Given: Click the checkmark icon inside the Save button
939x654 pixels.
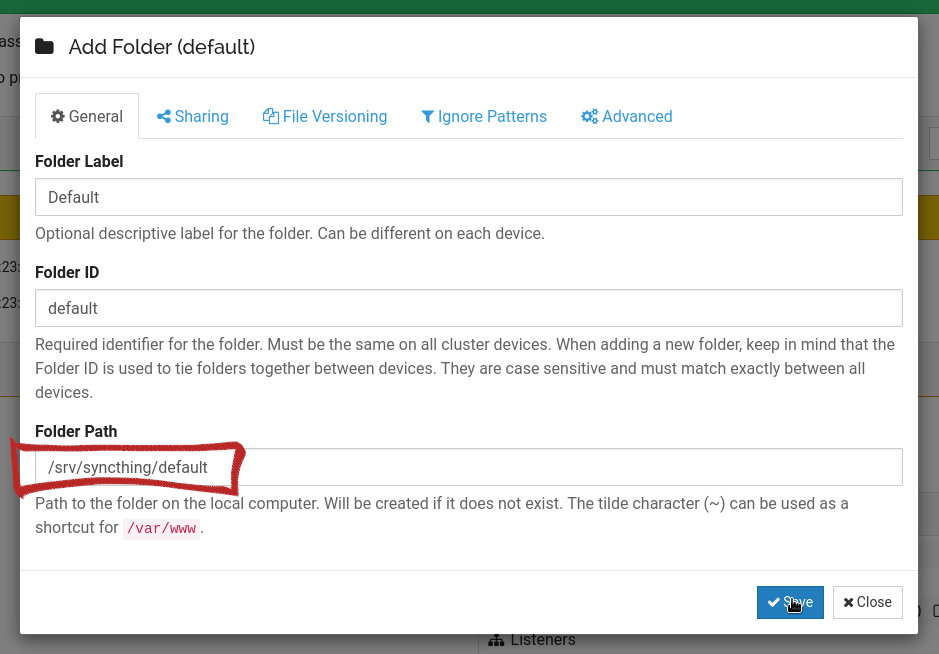Looking at the screenshot, I should [774, 602].
